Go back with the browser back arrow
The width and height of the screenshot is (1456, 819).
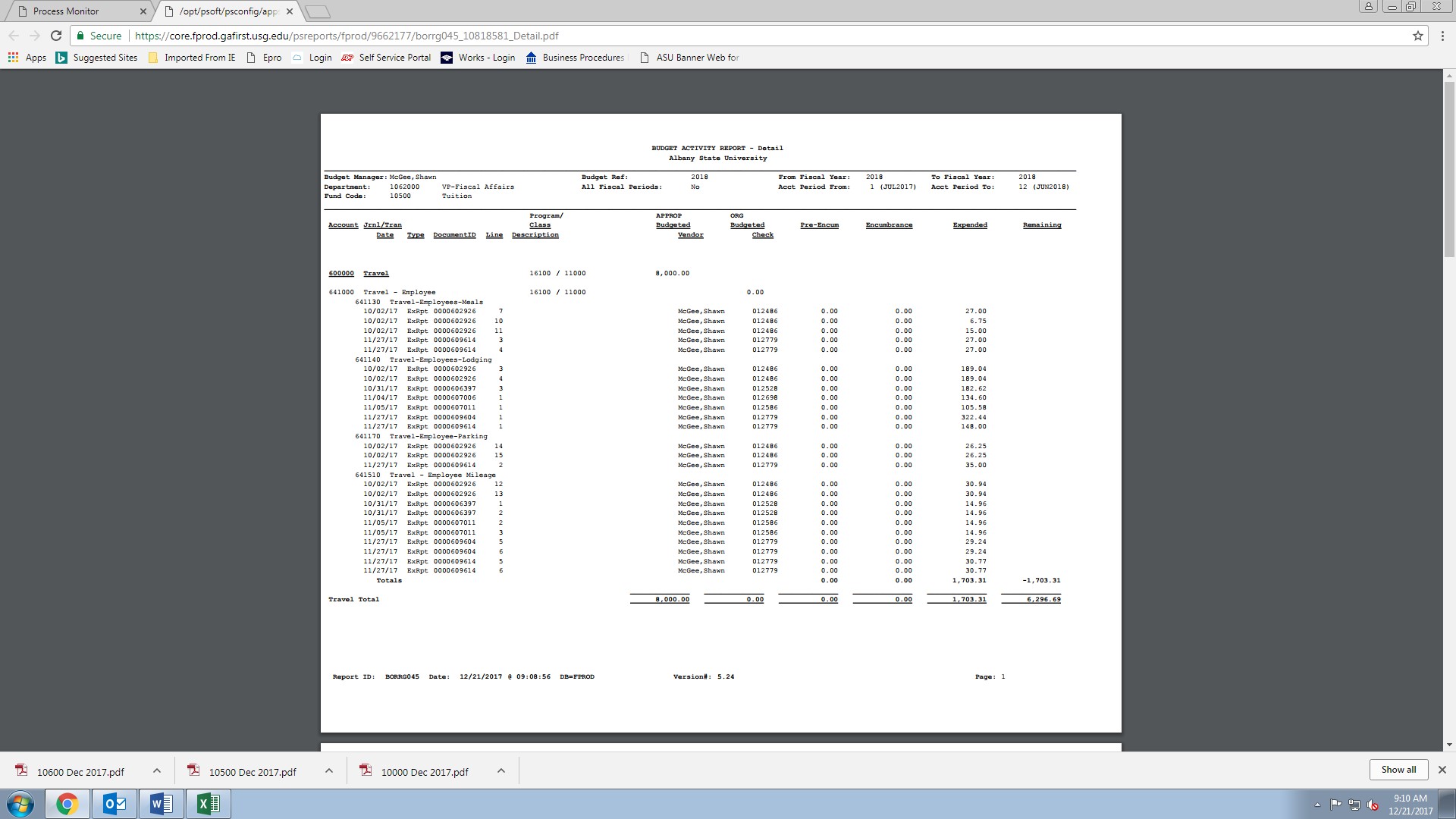14,36
